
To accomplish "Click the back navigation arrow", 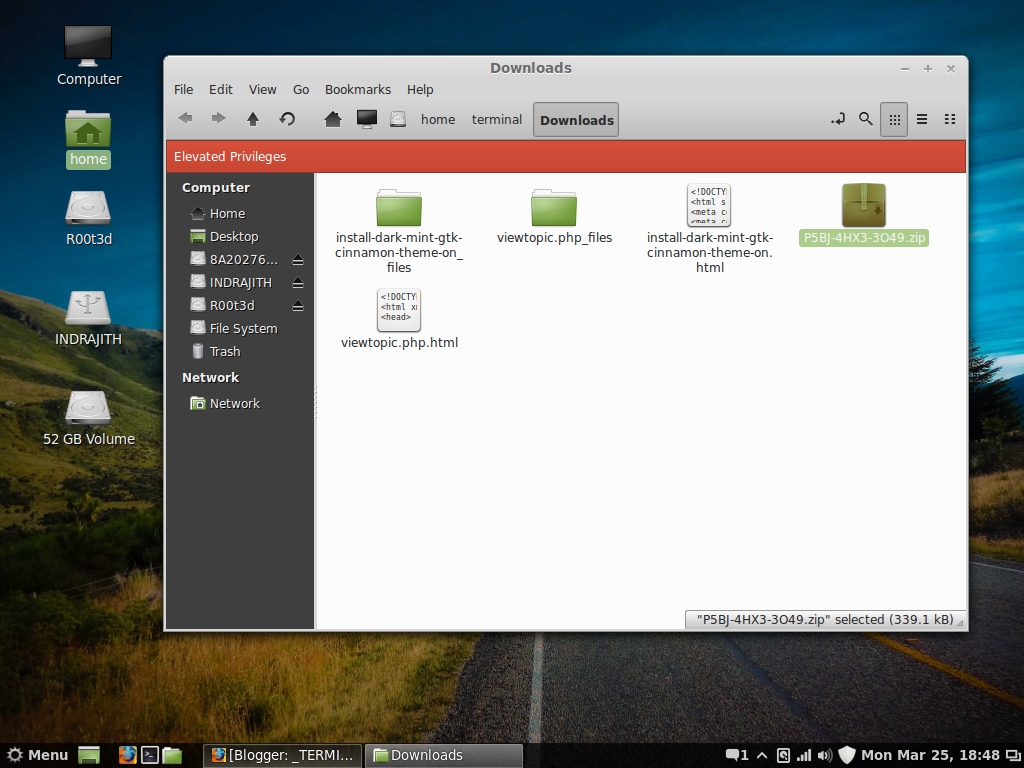I will [185, 118].
